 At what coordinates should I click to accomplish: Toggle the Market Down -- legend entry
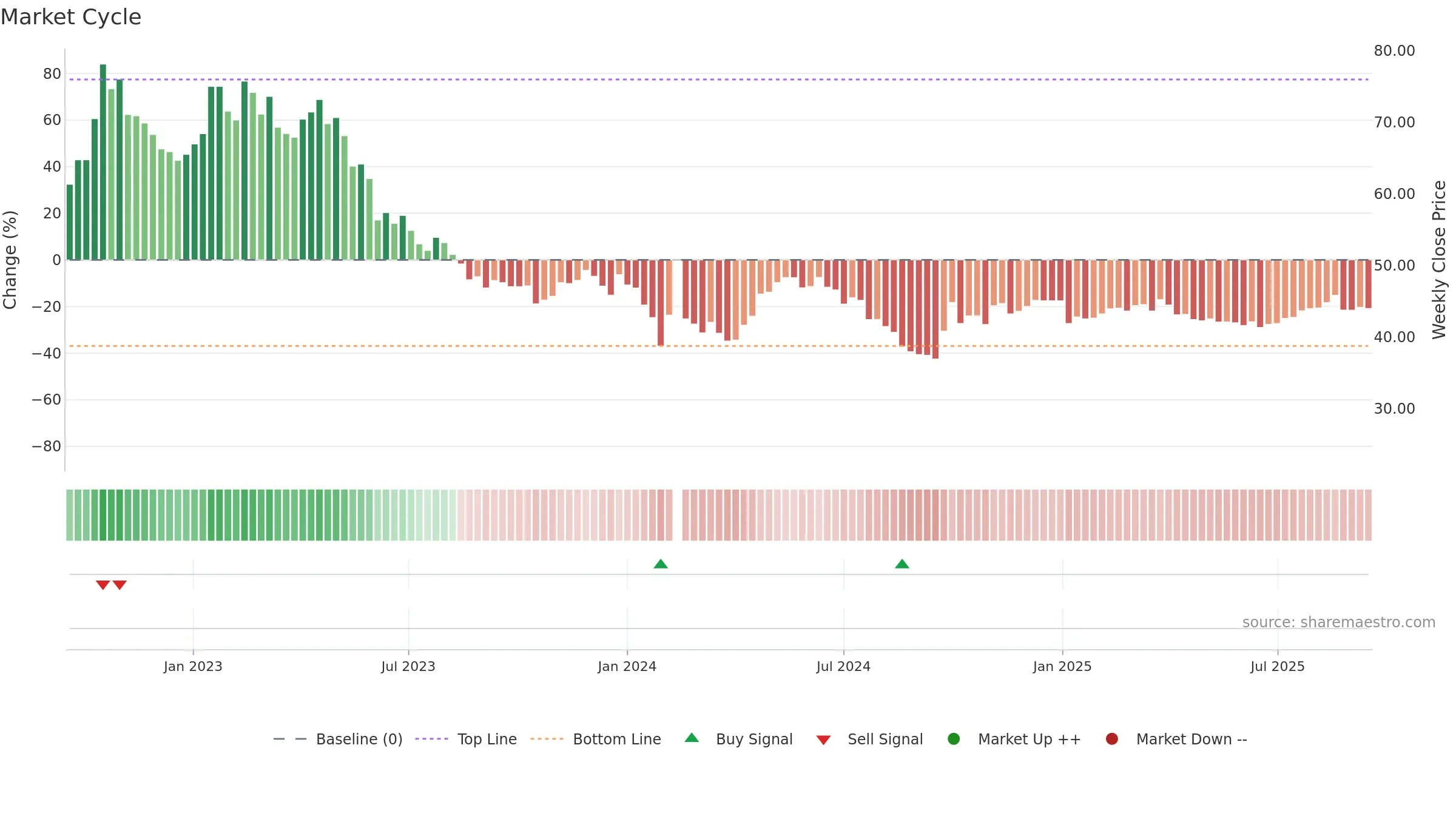point(1176,739)
